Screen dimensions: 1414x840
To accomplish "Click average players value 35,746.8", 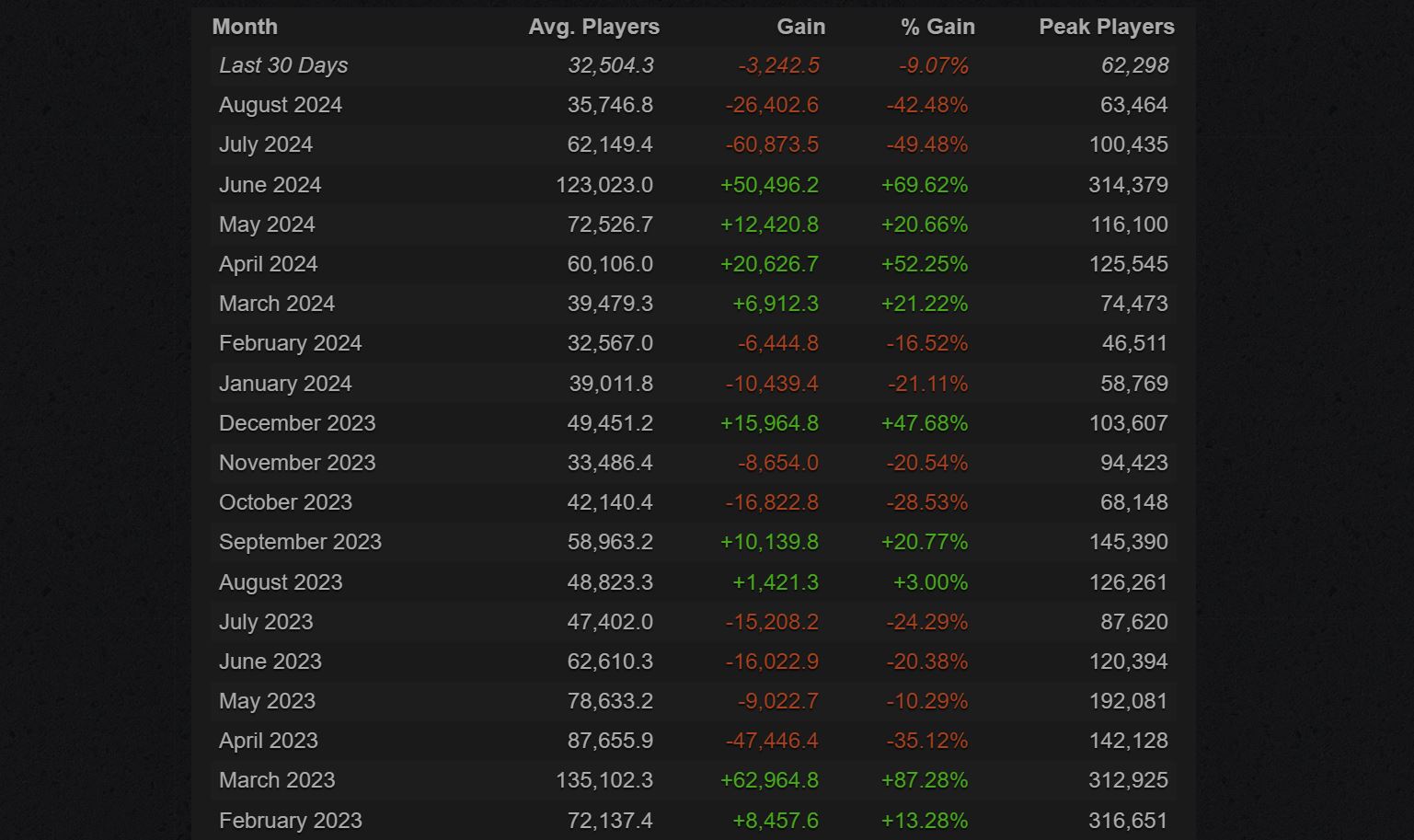I will pos(610,105).
